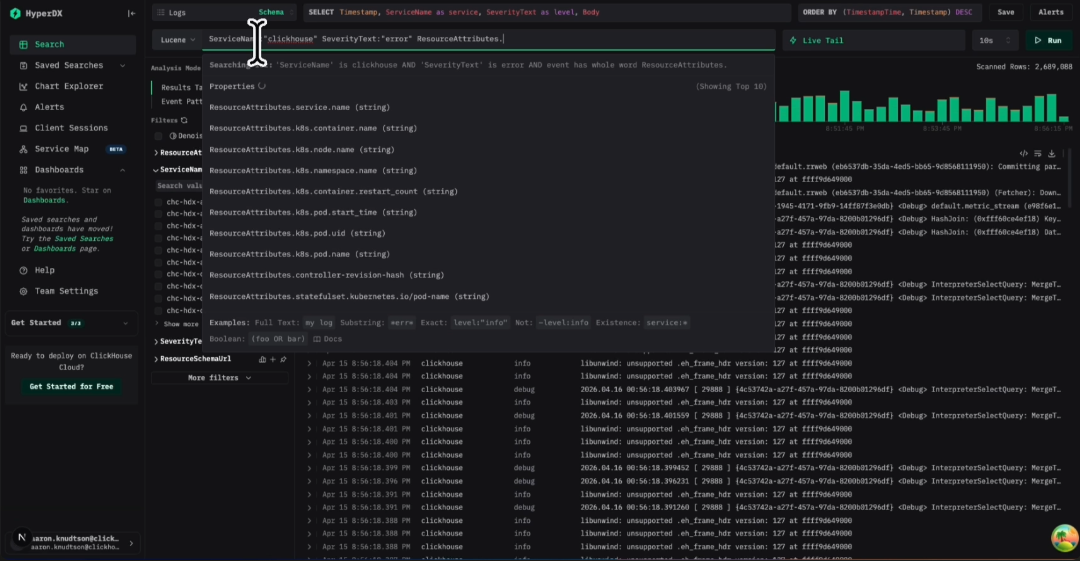Open the Logs data source dropdown
Image resolution: width=1080 pixels, height=561 pixels.
coord(225,12)
